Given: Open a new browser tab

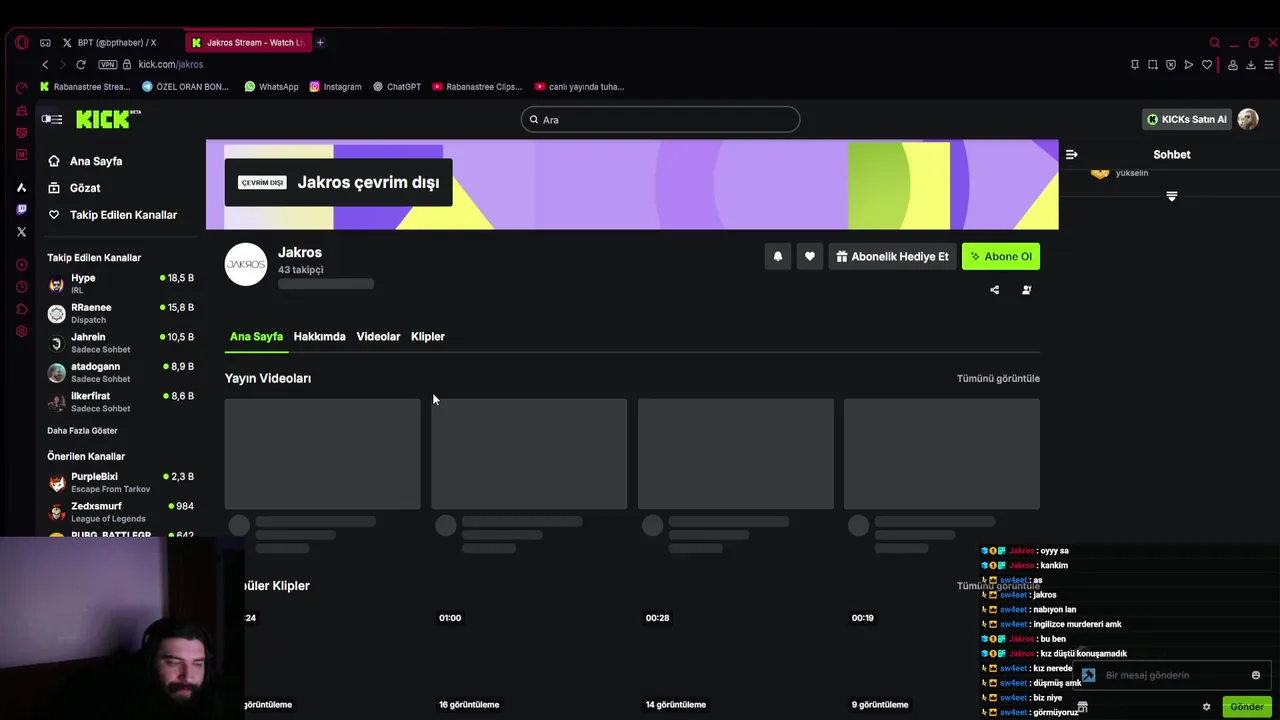Looking at the screenshot, I should [x=320, y=43].
